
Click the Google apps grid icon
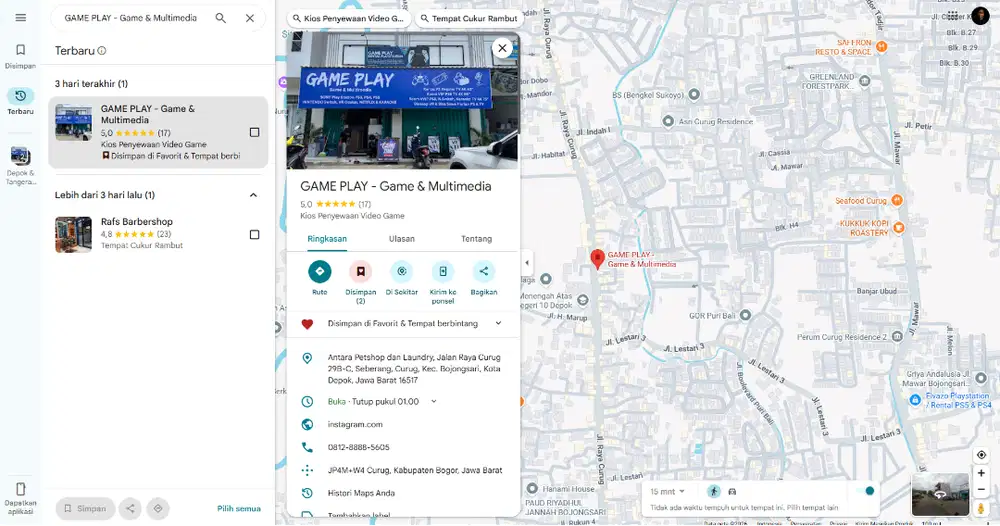(952, 15)
